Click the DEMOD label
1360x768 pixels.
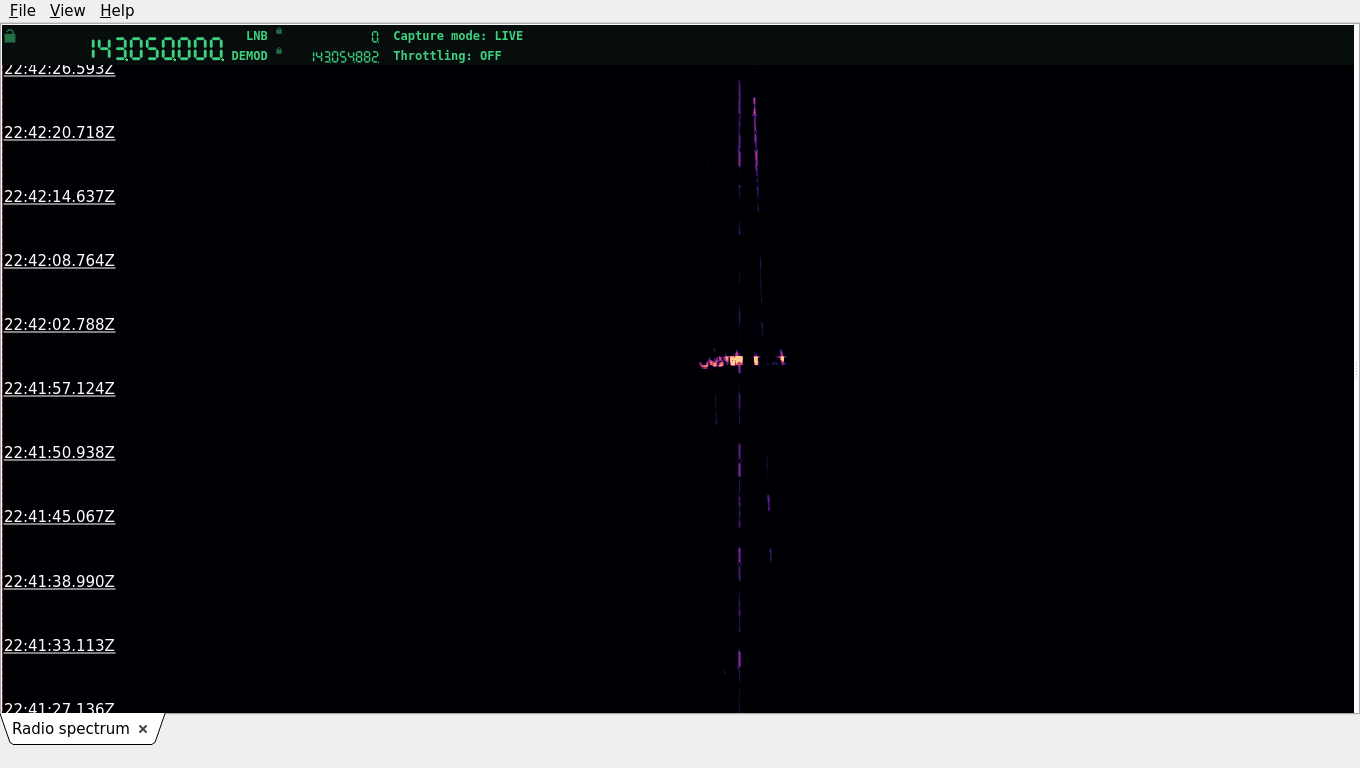[x=250, y=56]
